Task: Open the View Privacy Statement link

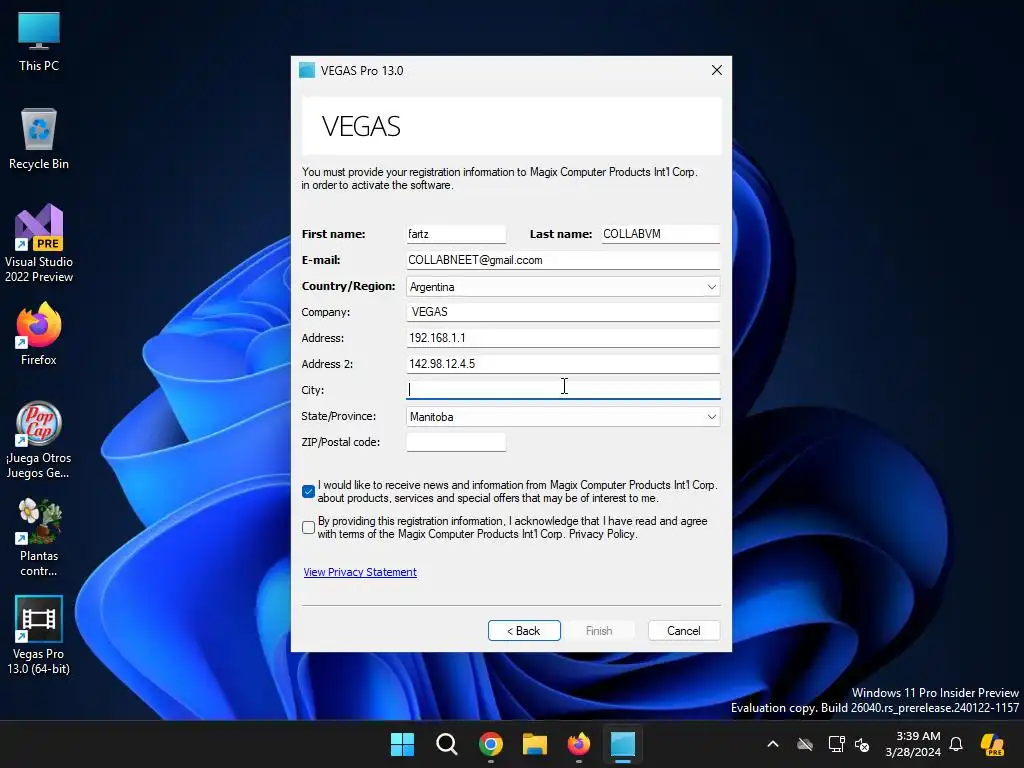Action: [360, 572]
